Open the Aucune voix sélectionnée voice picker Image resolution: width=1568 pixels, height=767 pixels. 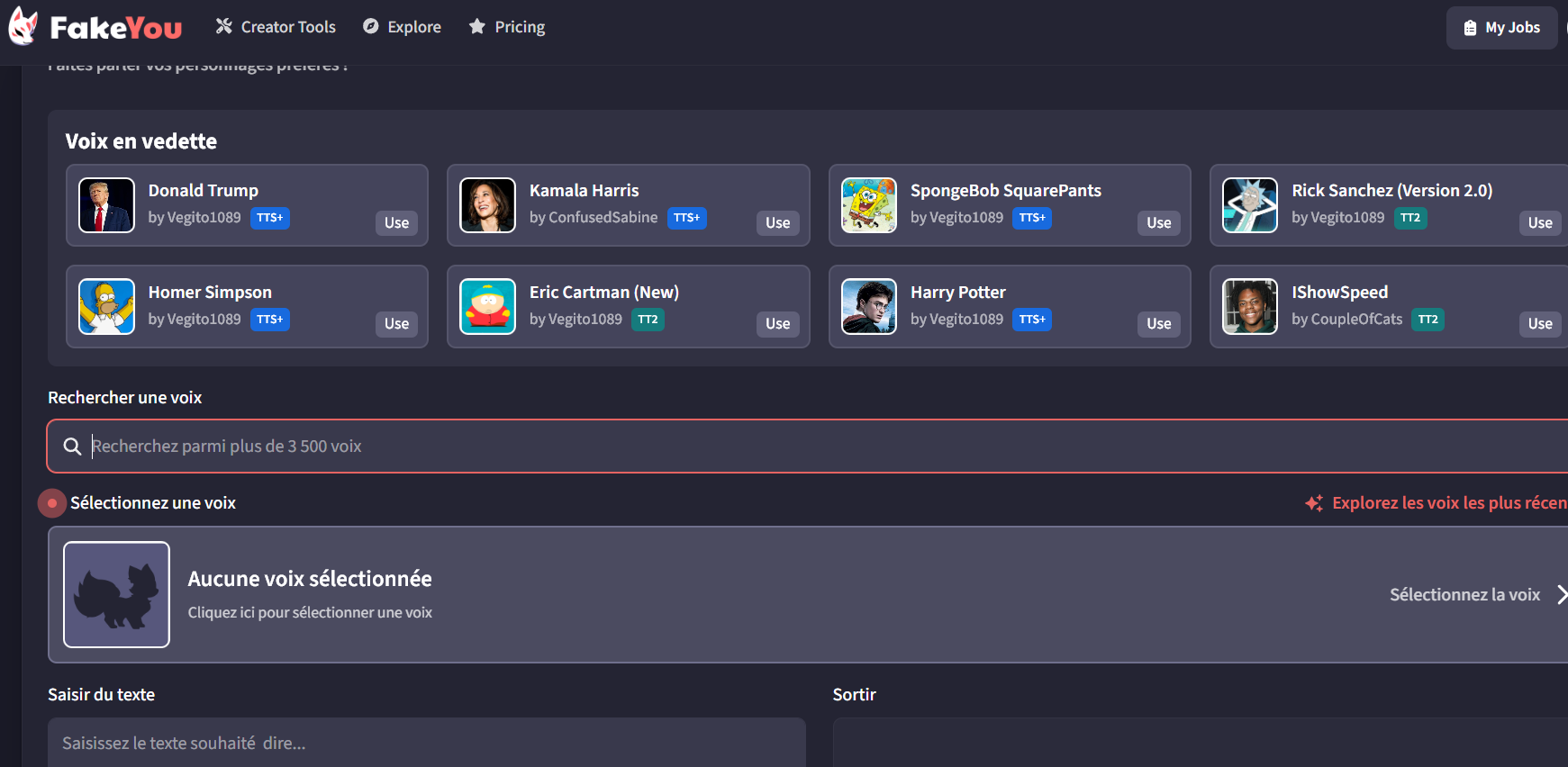point(808,594)
